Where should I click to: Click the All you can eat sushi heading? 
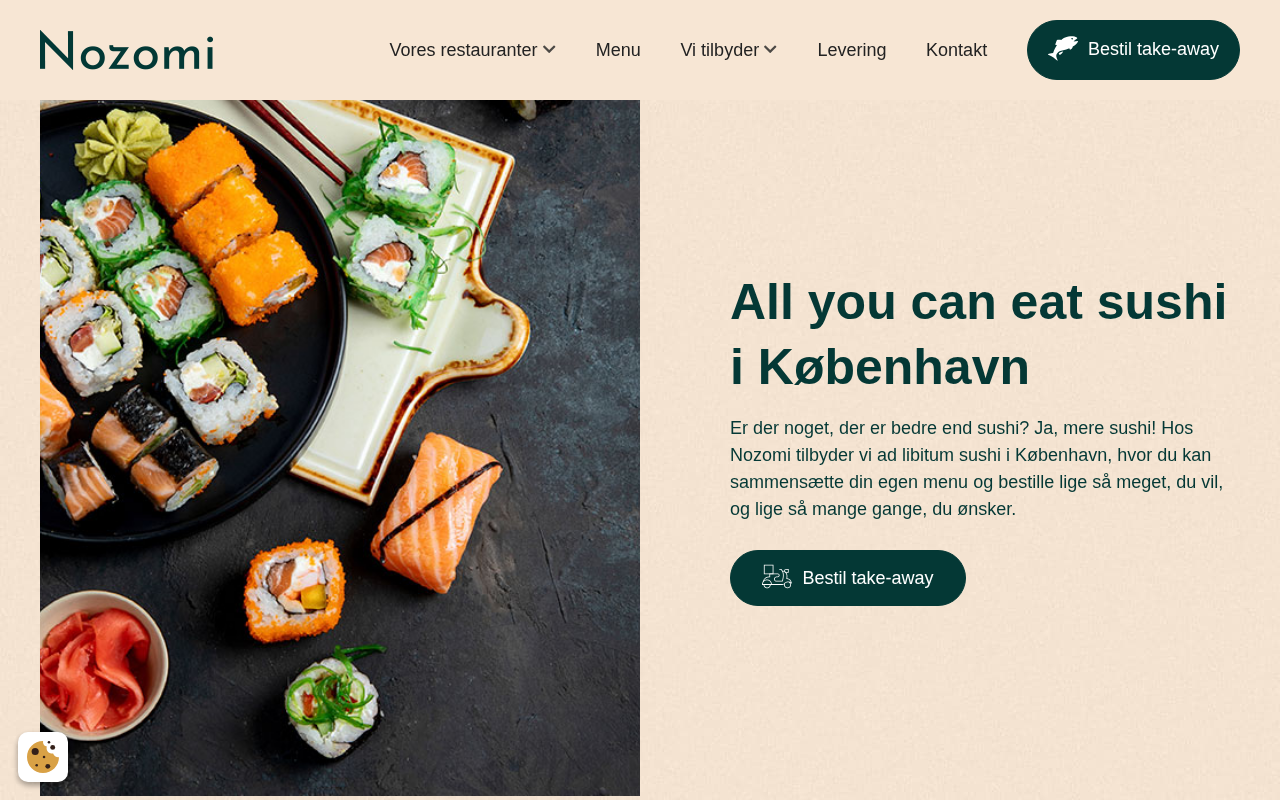coord(978,334)
